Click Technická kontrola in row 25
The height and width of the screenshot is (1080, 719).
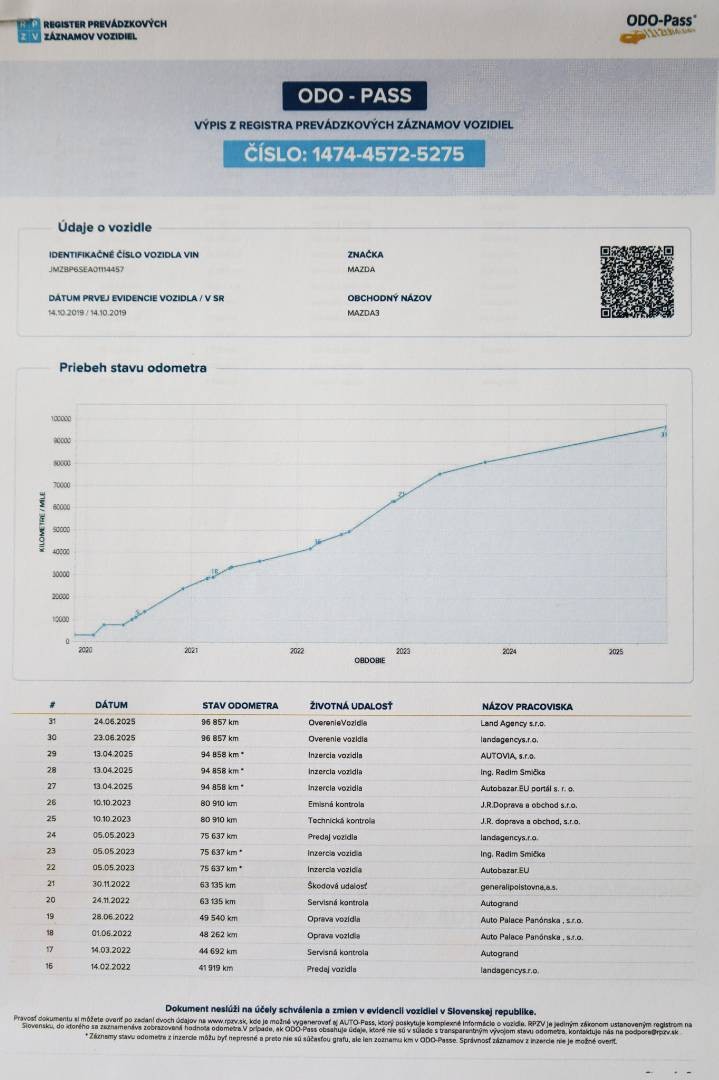342,821
